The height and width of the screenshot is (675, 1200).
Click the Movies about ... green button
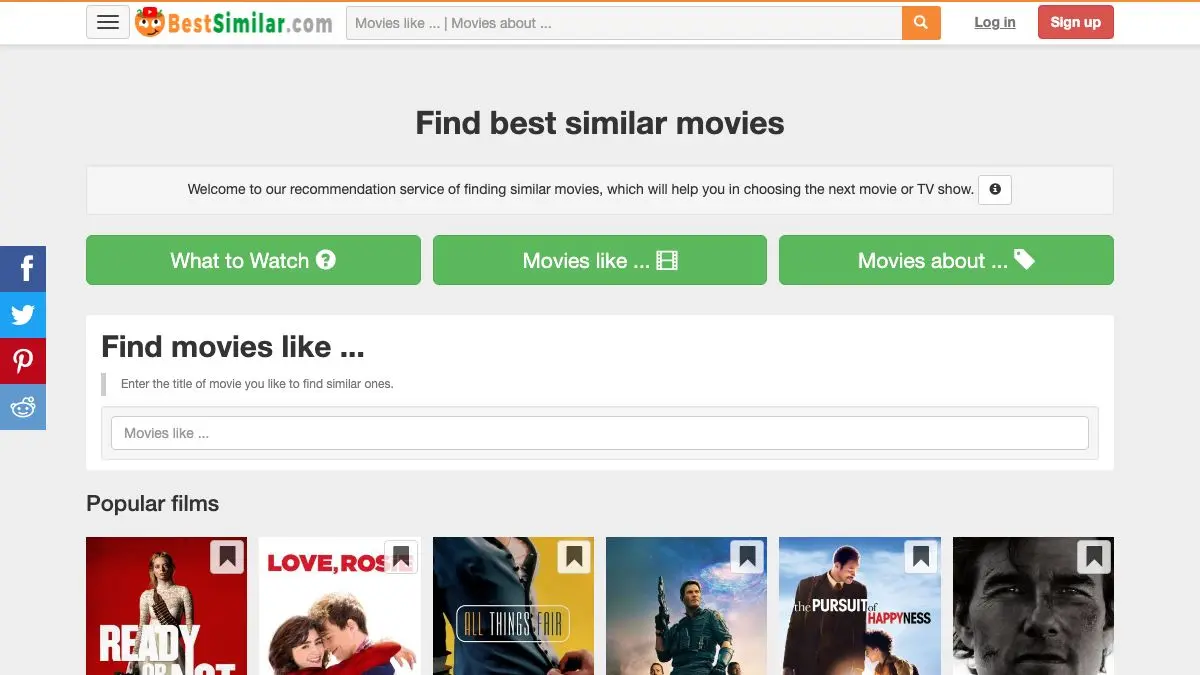pyautogui.click(x=946, y=260)
